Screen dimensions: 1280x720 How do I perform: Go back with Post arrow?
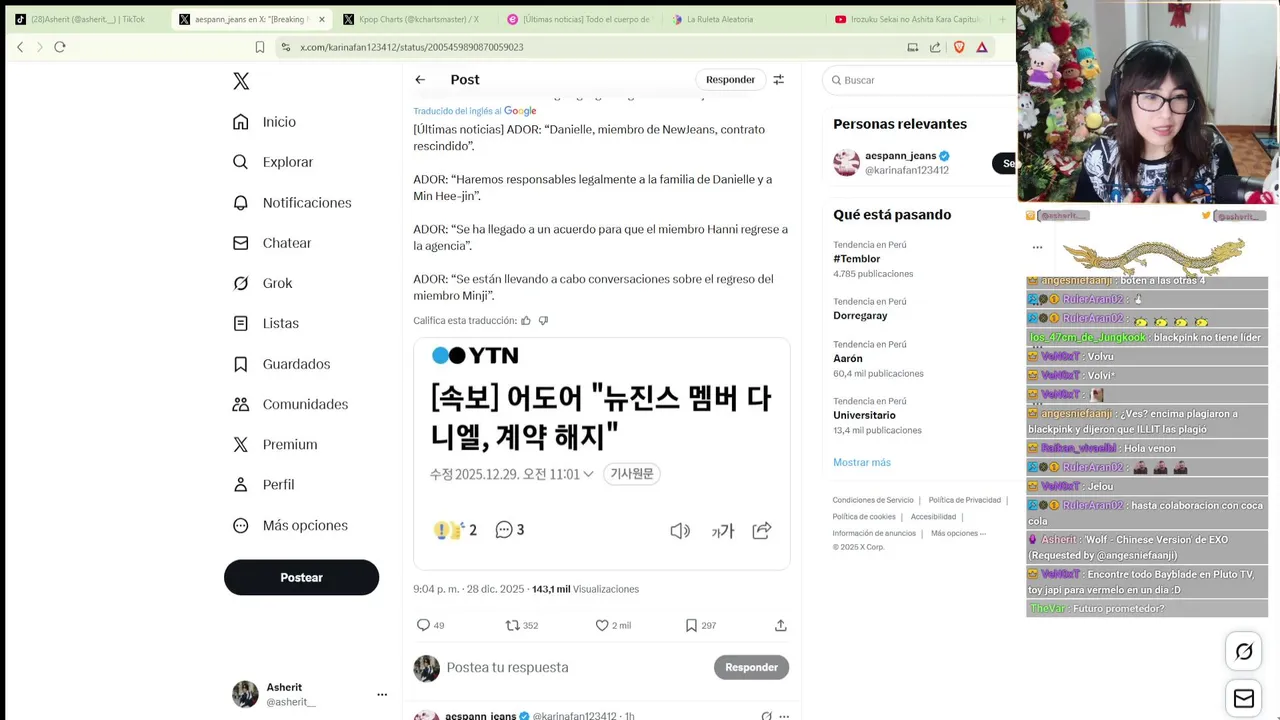click(420, 80)
